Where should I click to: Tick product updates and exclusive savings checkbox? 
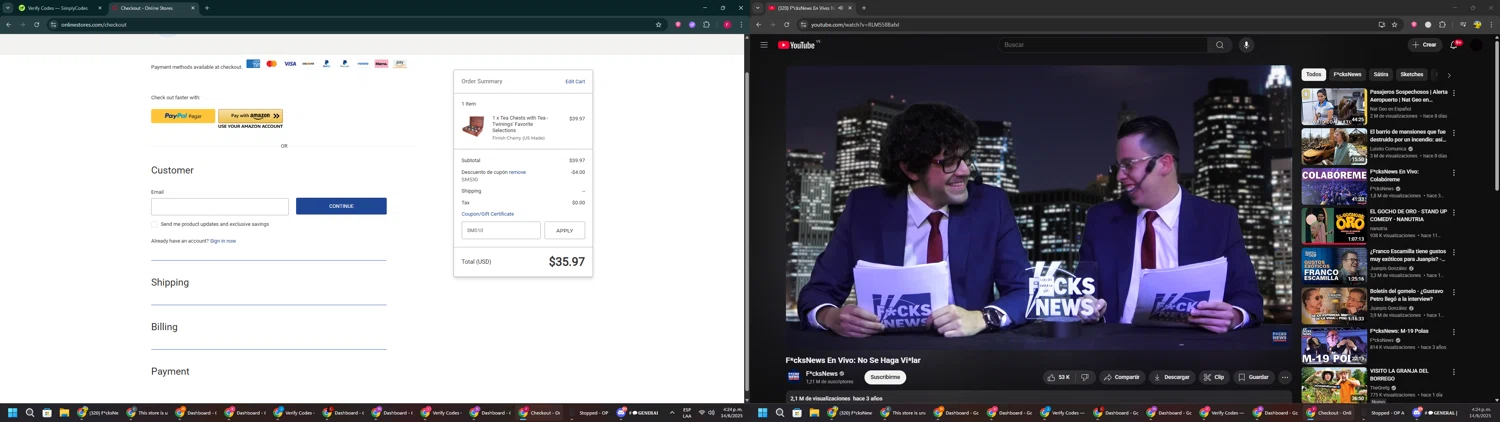[154, 224]
